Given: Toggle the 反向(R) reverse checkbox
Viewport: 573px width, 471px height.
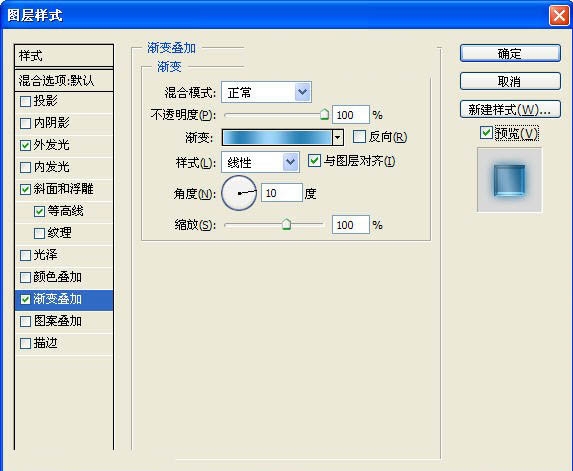Looking at the screenshot, I should (359, 137).
